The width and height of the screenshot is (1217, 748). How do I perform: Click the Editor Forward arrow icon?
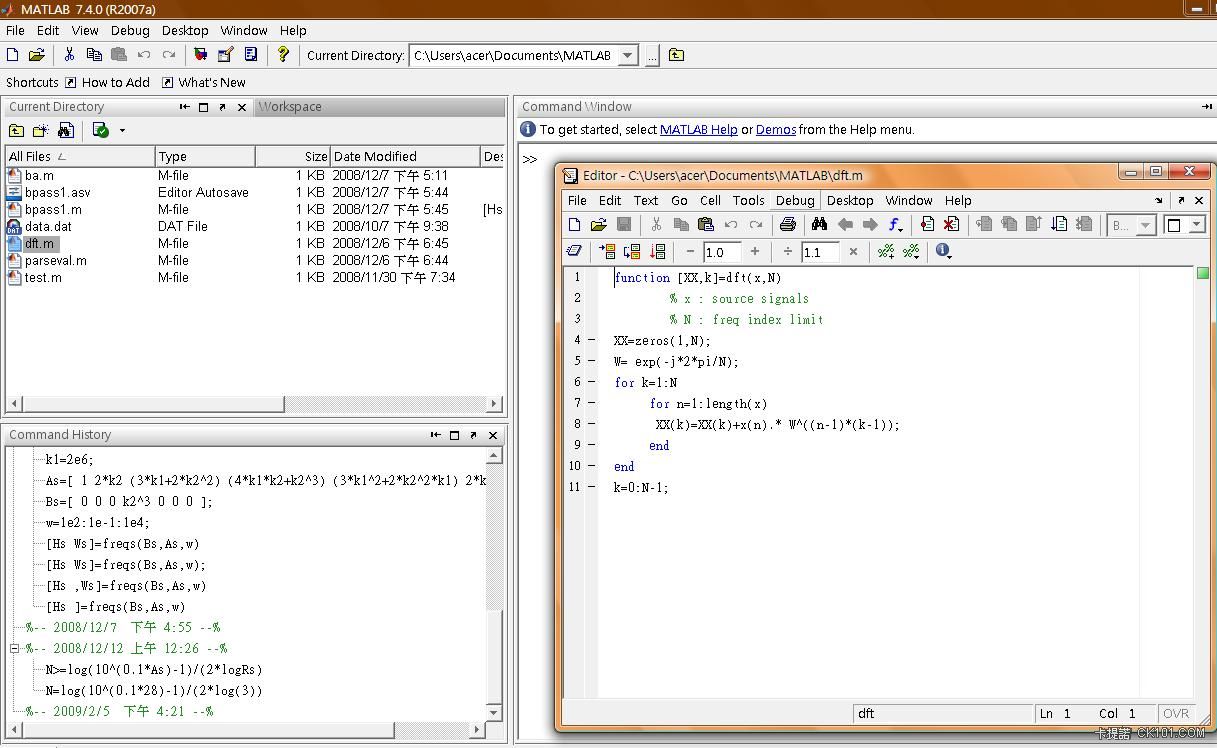point(870,225)
